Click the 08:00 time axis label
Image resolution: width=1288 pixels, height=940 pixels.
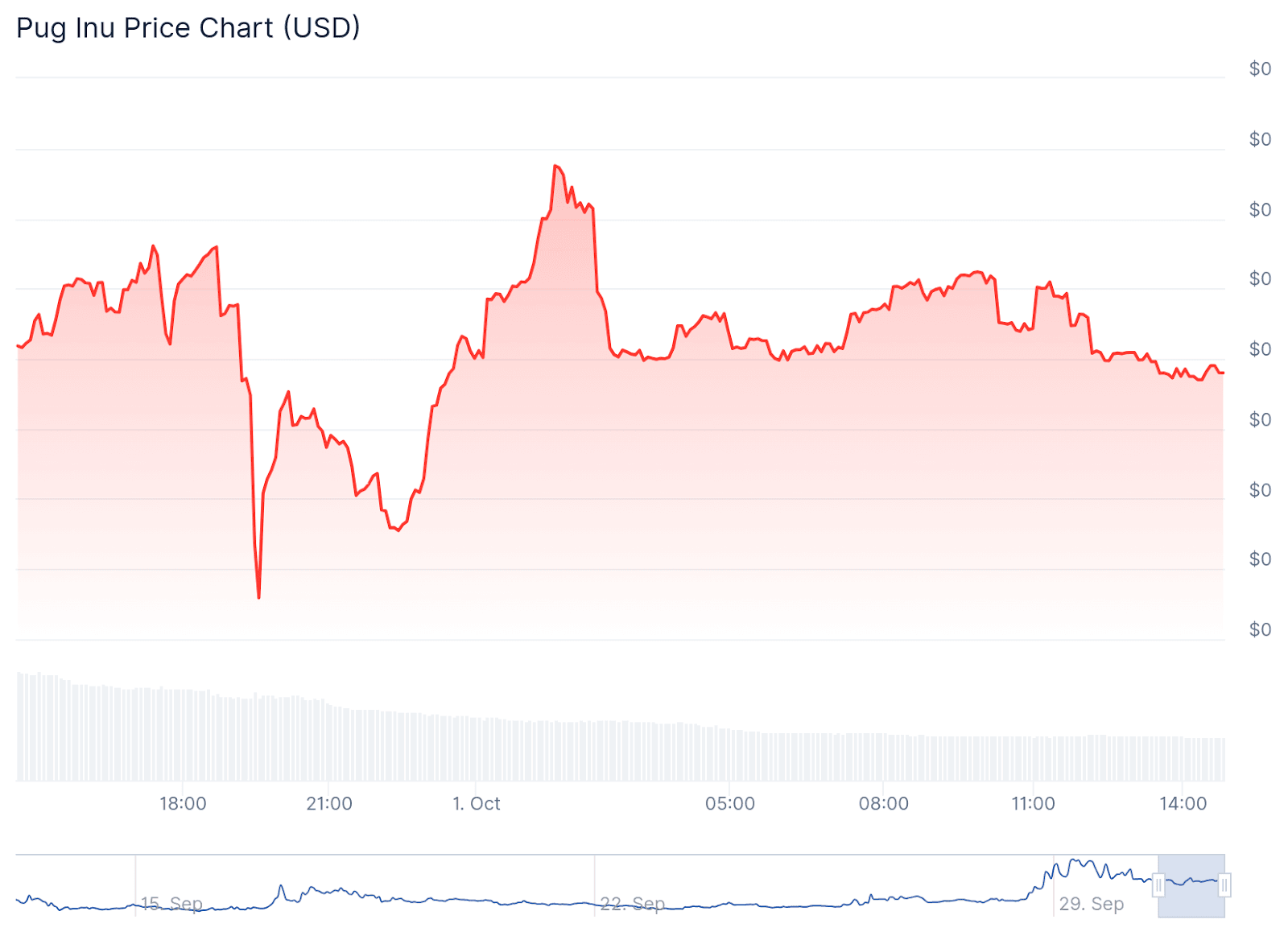coord(883,803)
